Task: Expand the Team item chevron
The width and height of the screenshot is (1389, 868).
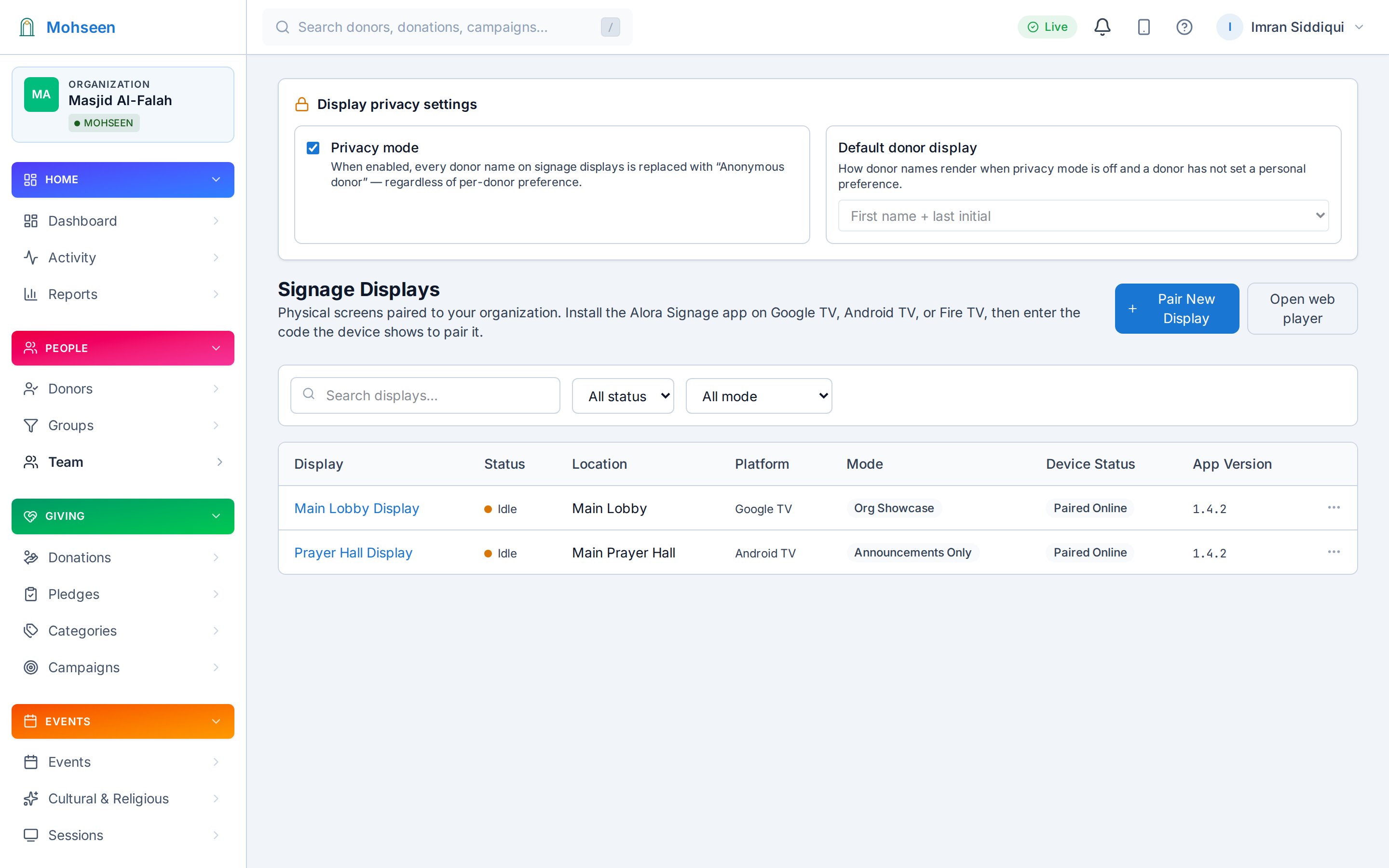Action: (220, 462)
